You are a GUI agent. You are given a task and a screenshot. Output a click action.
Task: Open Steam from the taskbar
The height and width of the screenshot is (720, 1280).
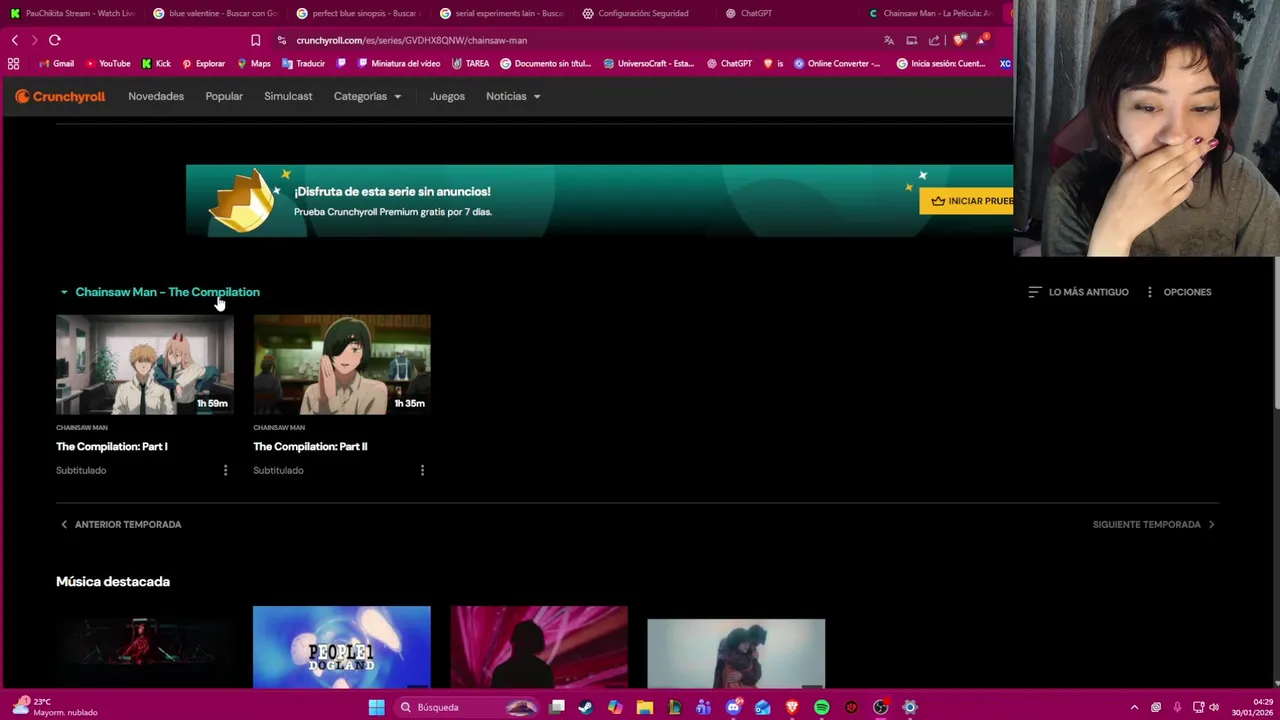click(x=586, y=707)
